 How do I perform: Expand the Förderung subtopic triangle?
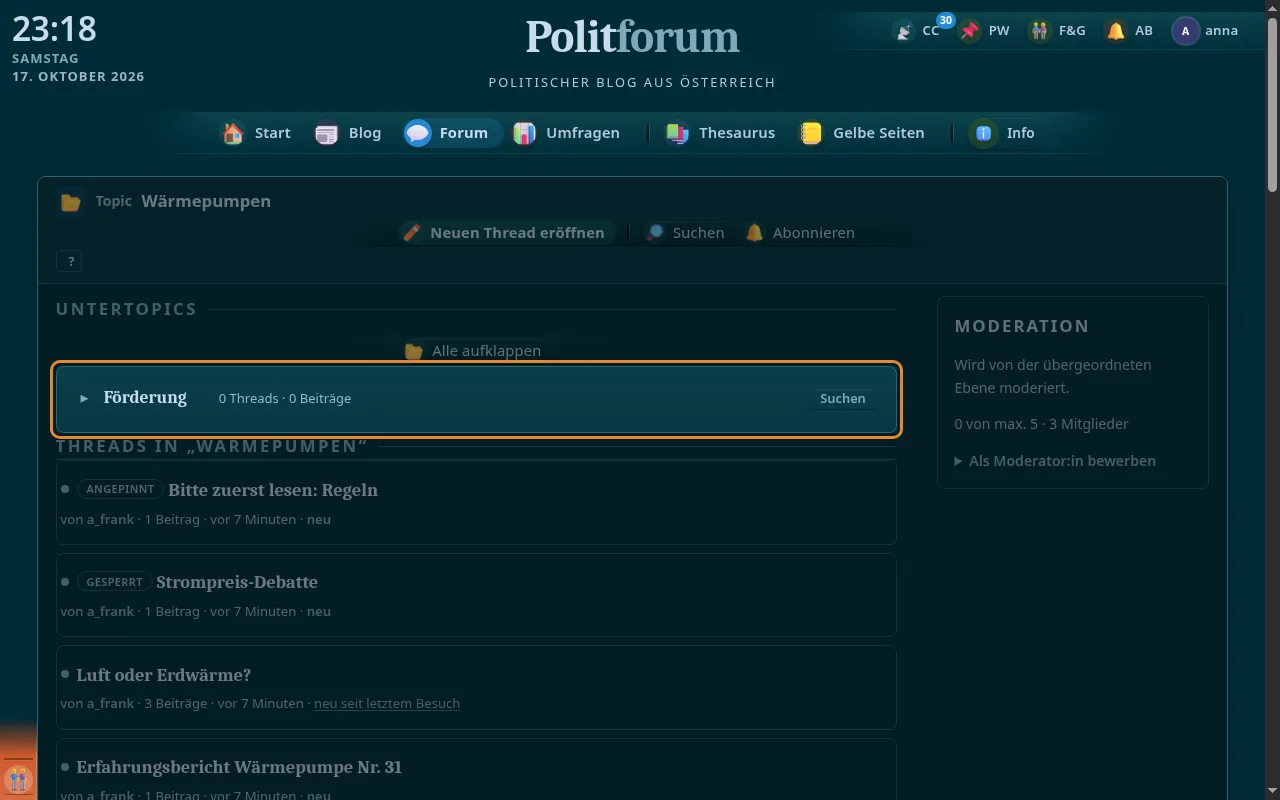pos(85,398)
